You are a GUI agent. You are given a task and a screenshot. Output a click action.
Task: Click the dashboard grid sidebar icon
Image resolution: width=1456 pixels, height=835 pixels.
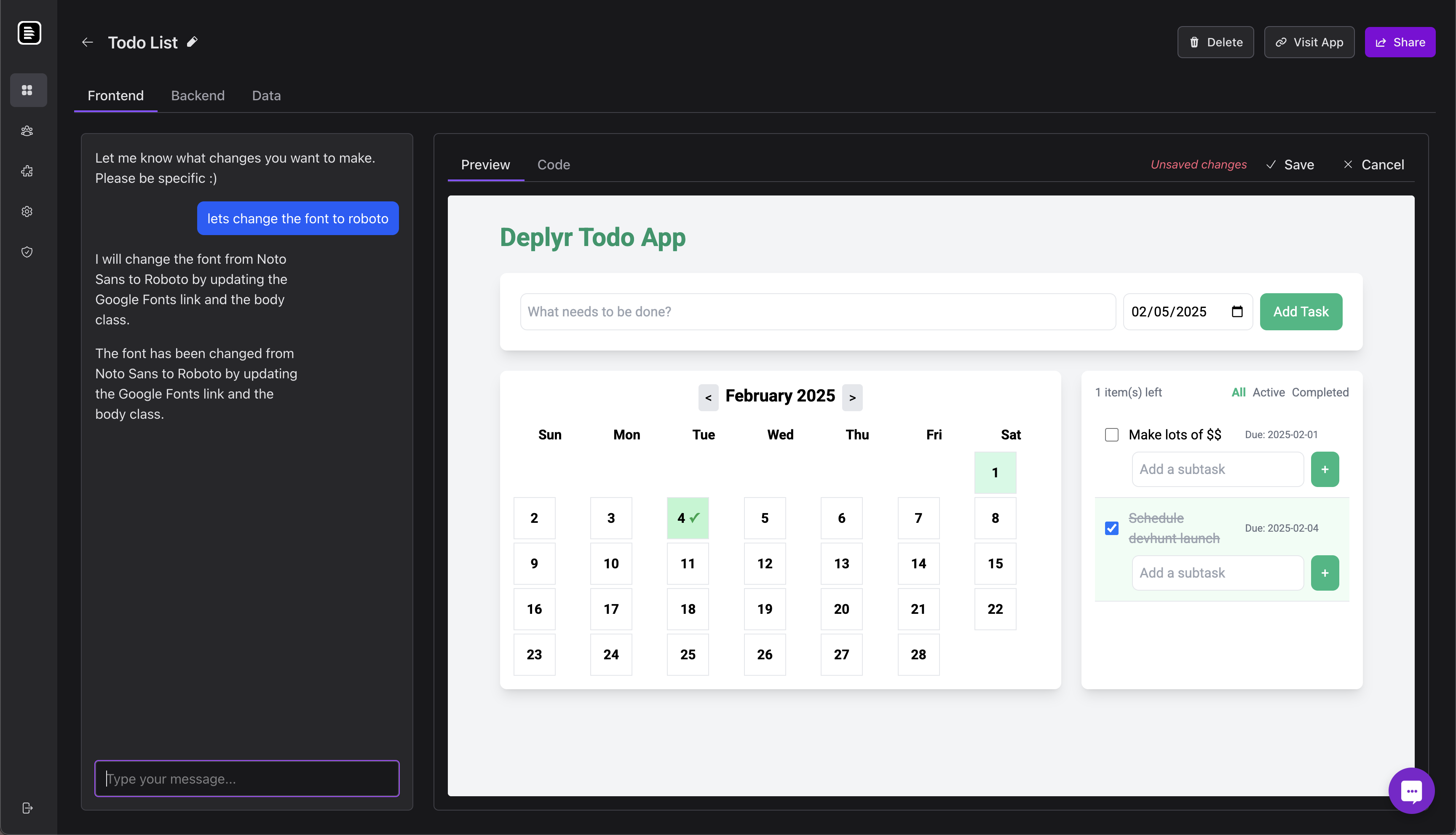27,90
